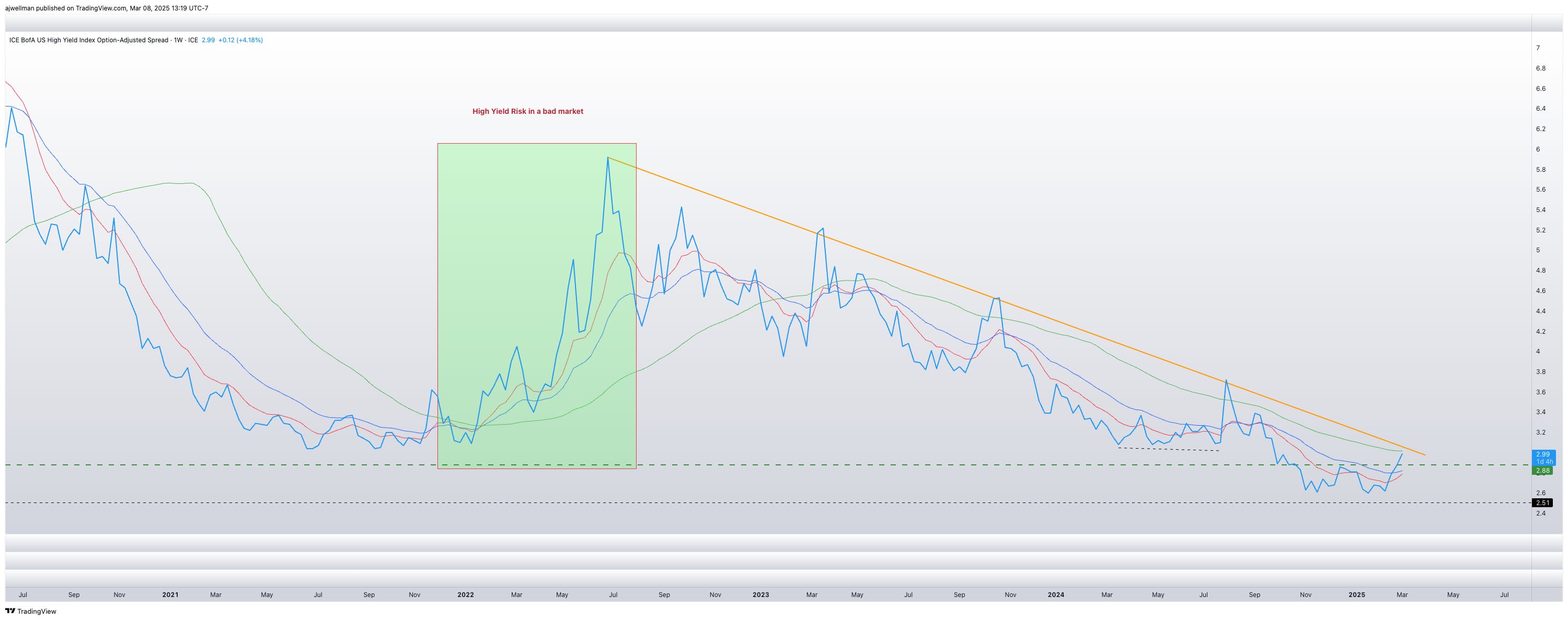The width and height of the screenshot is (1568, 620).
Task: Click the 2022 label on the time axis
Action: coord(465,594)
